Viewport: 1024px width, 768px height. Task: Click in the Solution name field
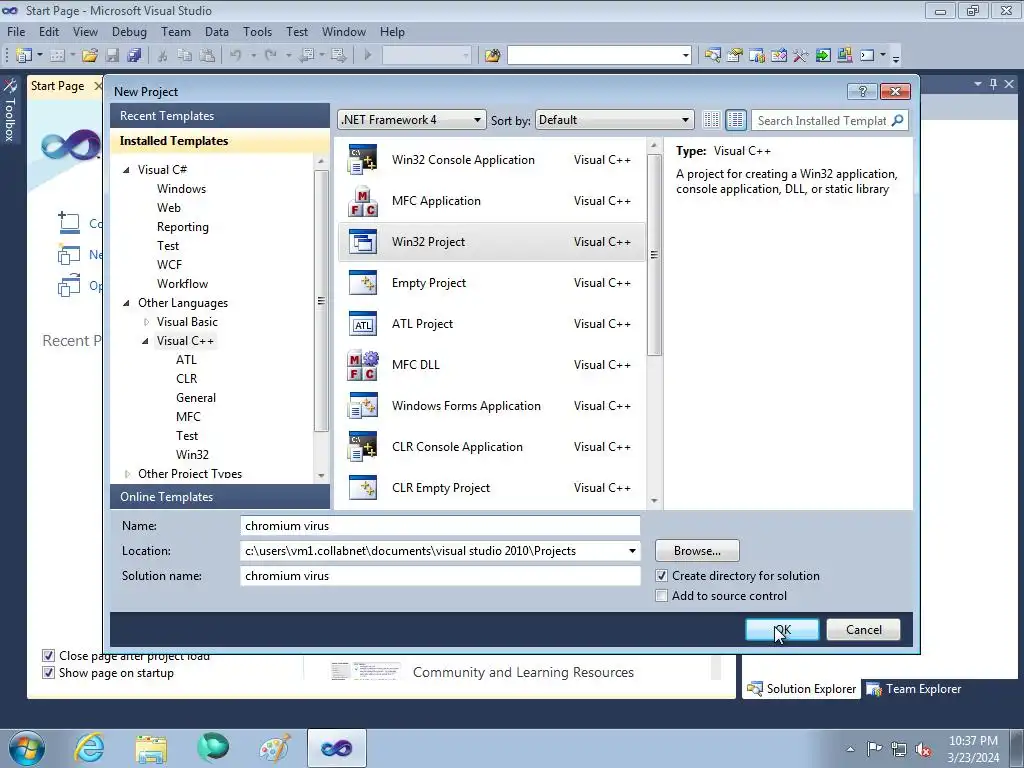pyautogui.click(x=440, y=575)
